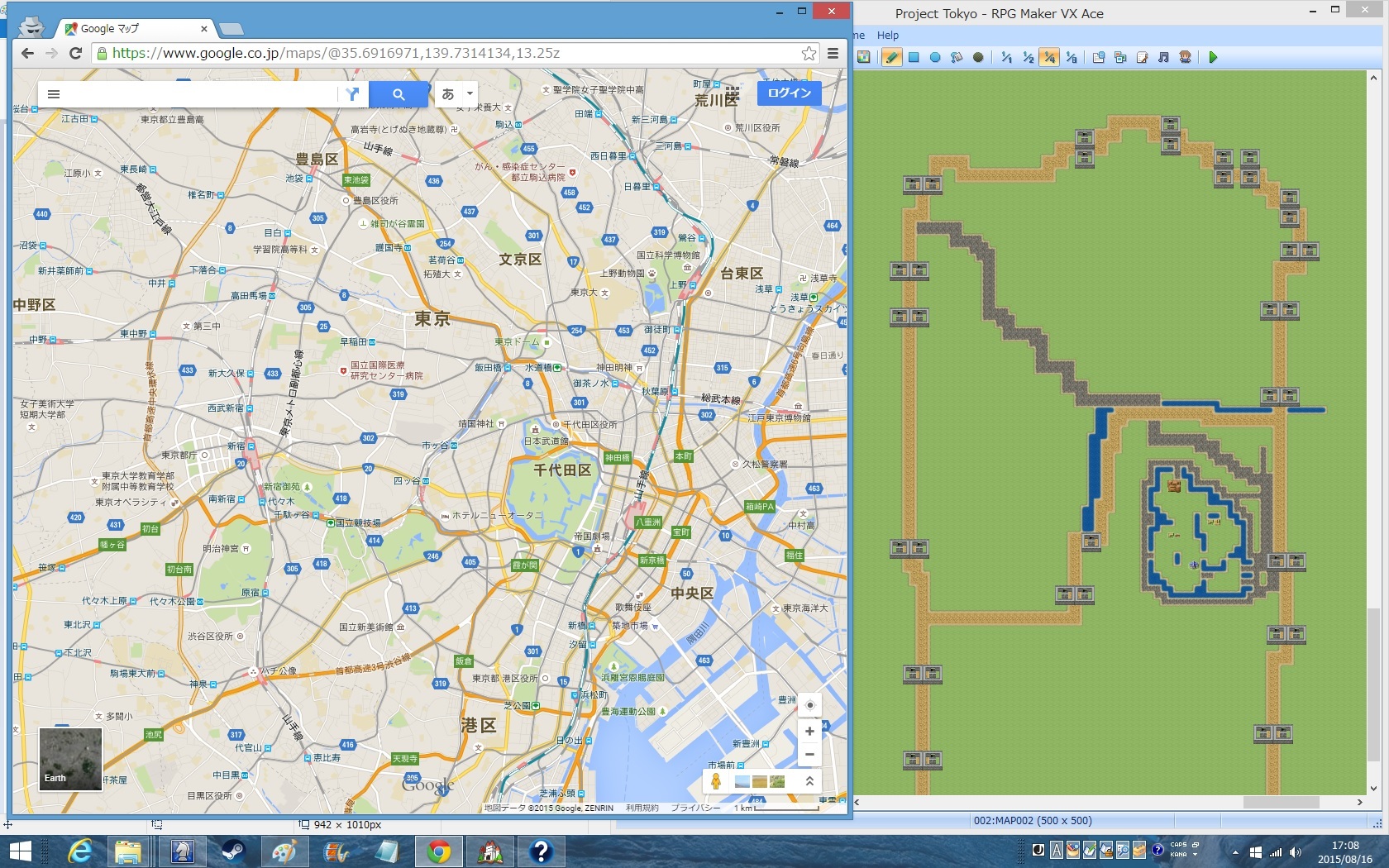This screenshot has height=868, width=1389.
Task: Open Internet Explorer from the taskbar
Action: (80, 851)
